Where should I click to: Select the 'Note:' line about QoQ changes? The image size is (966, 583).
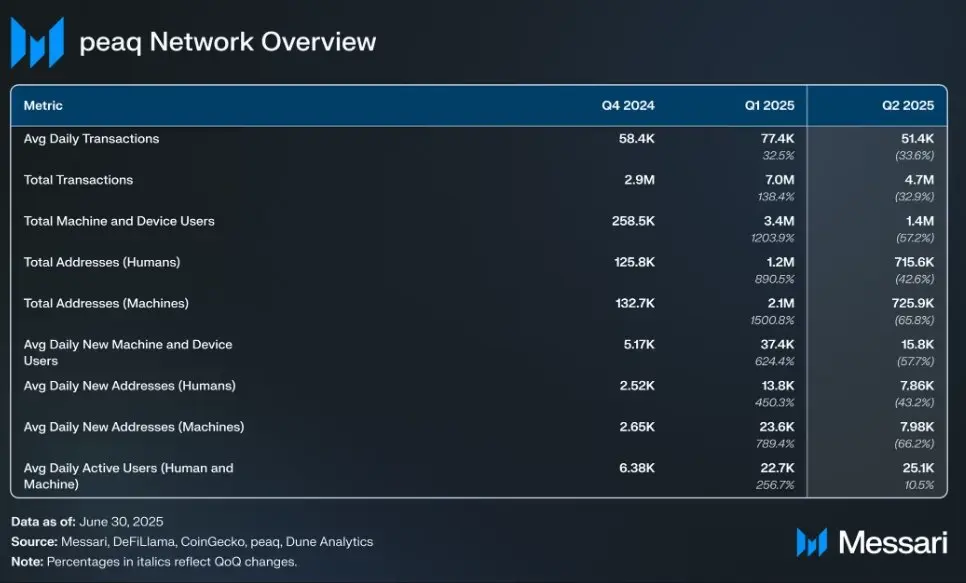tap(154, 563)
